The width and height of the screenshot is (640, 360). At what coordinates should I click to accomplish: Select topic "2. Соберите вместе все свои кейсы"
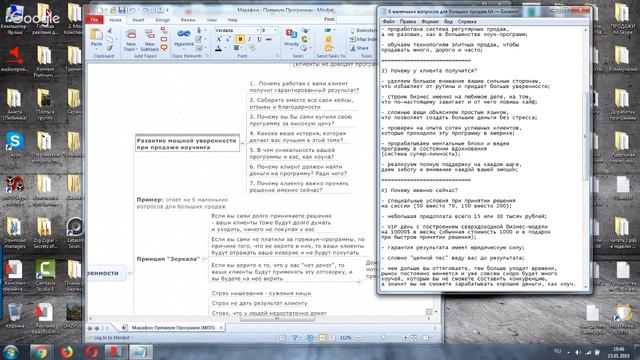click(302, 103)
